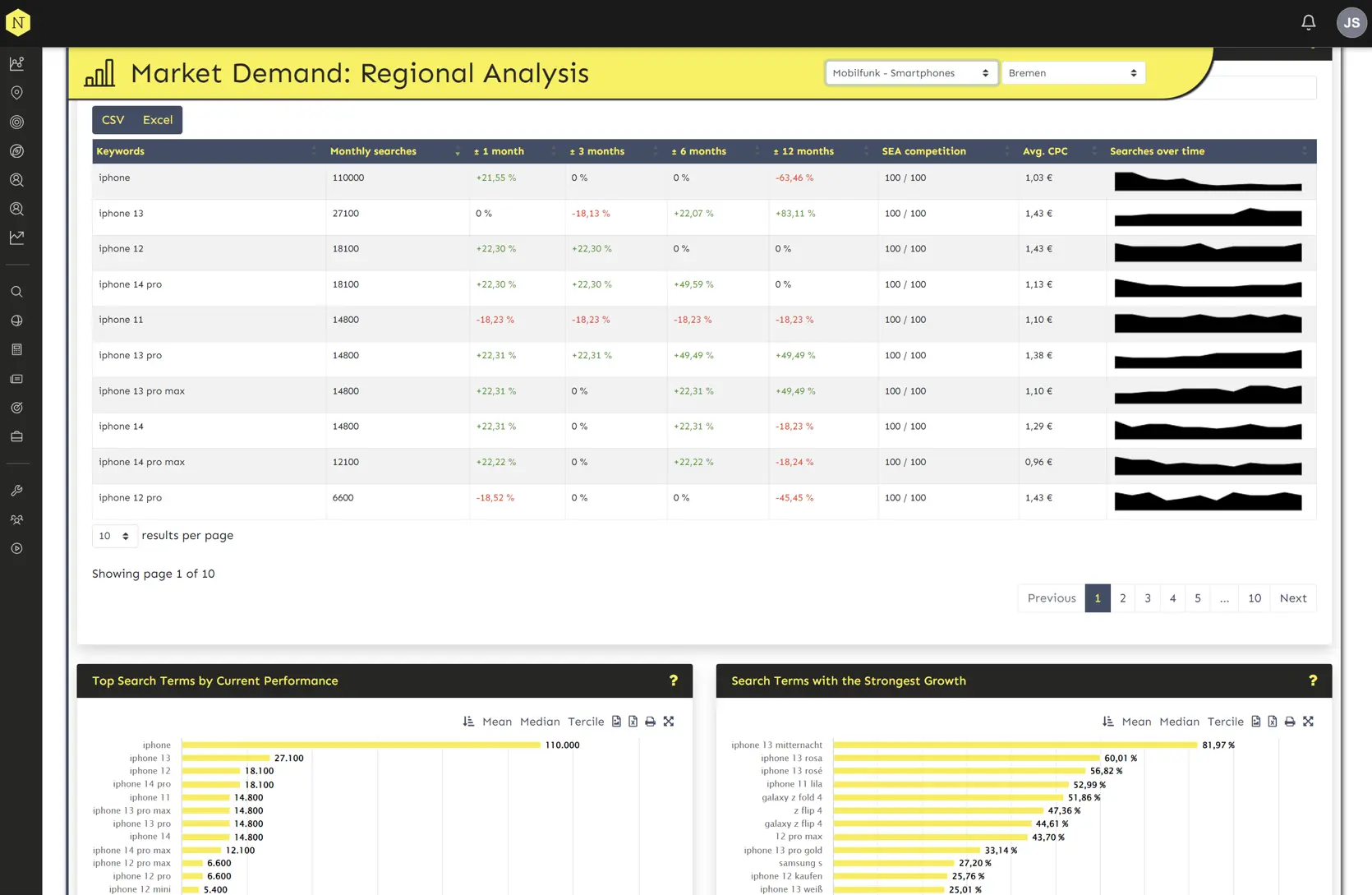Sort bars in Strongest Growth chart
Viewport: 1372px width, 895px height.
1107,722
